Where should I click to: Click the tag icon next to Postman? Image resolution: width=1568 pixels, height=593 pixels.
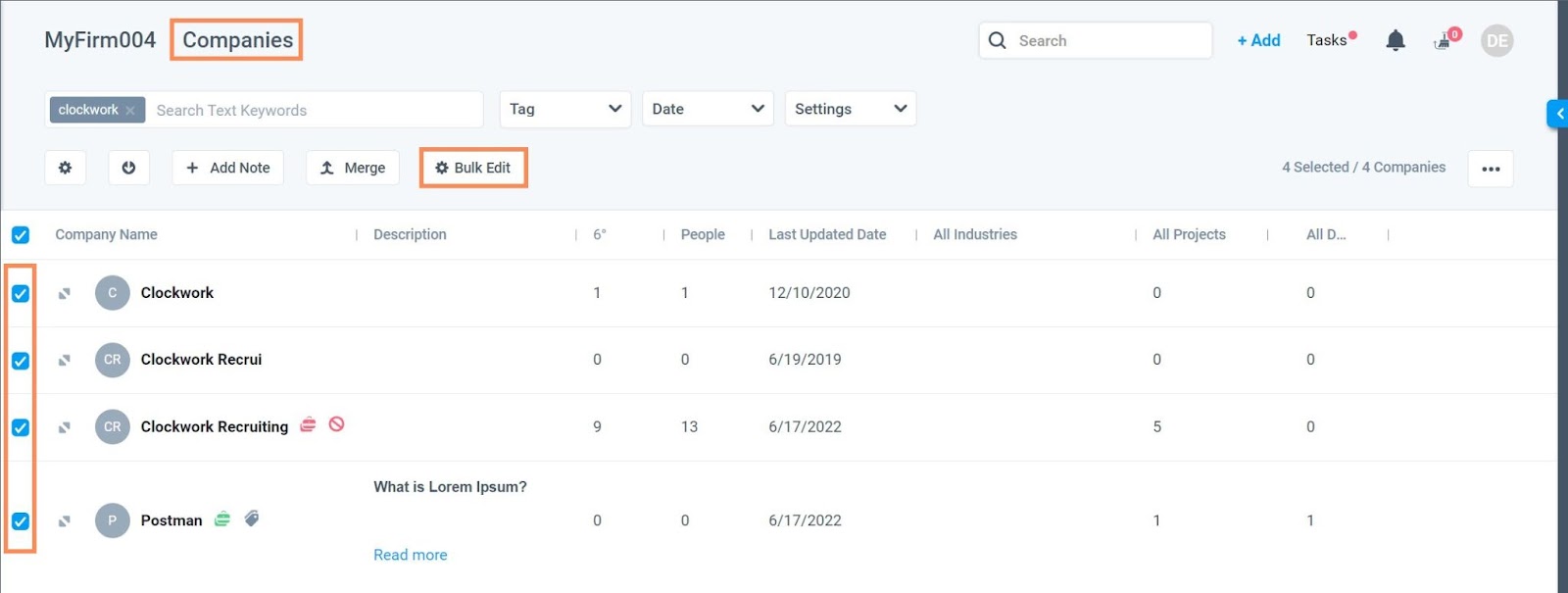(252, 519)
